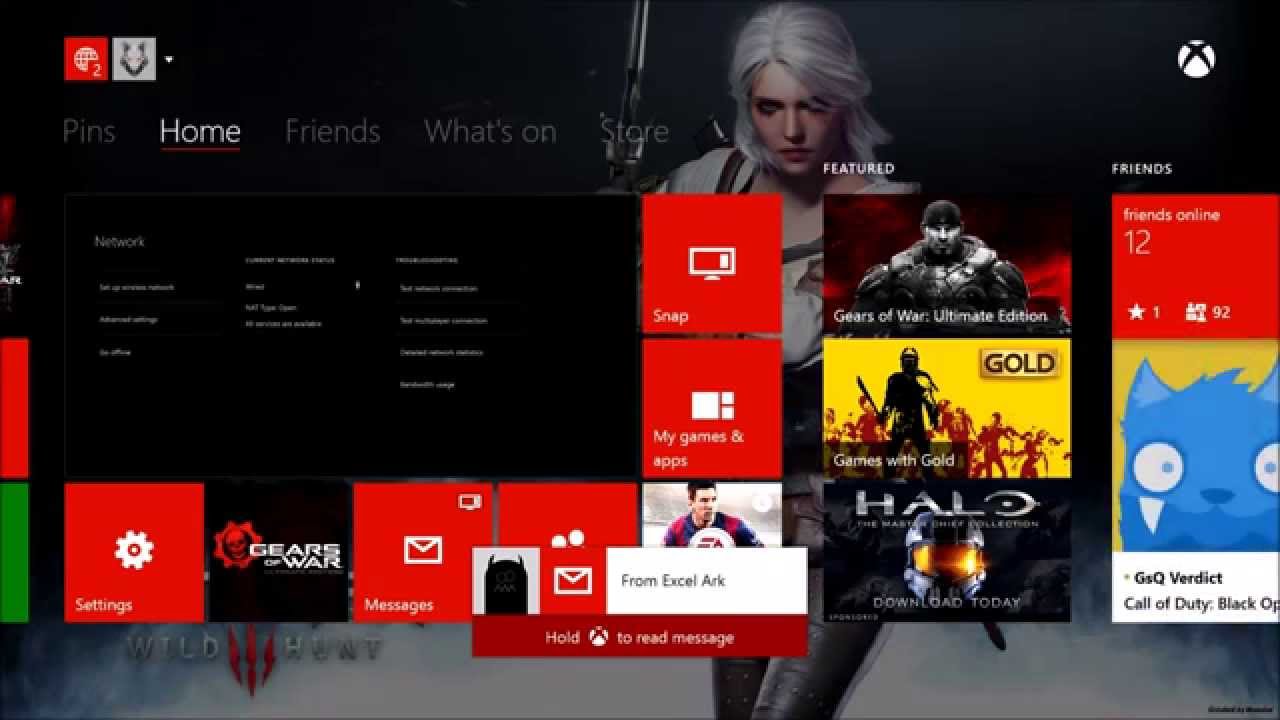Go to the Friends tab
The image size is (1280, 720).
point(333,131)
